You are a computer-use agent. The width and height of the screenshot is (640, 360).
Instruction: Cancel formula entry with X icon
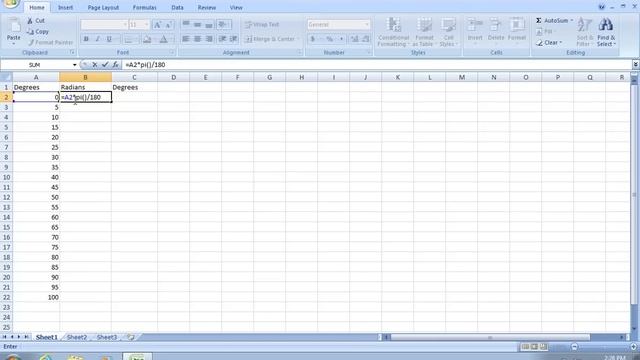[94, 64]
